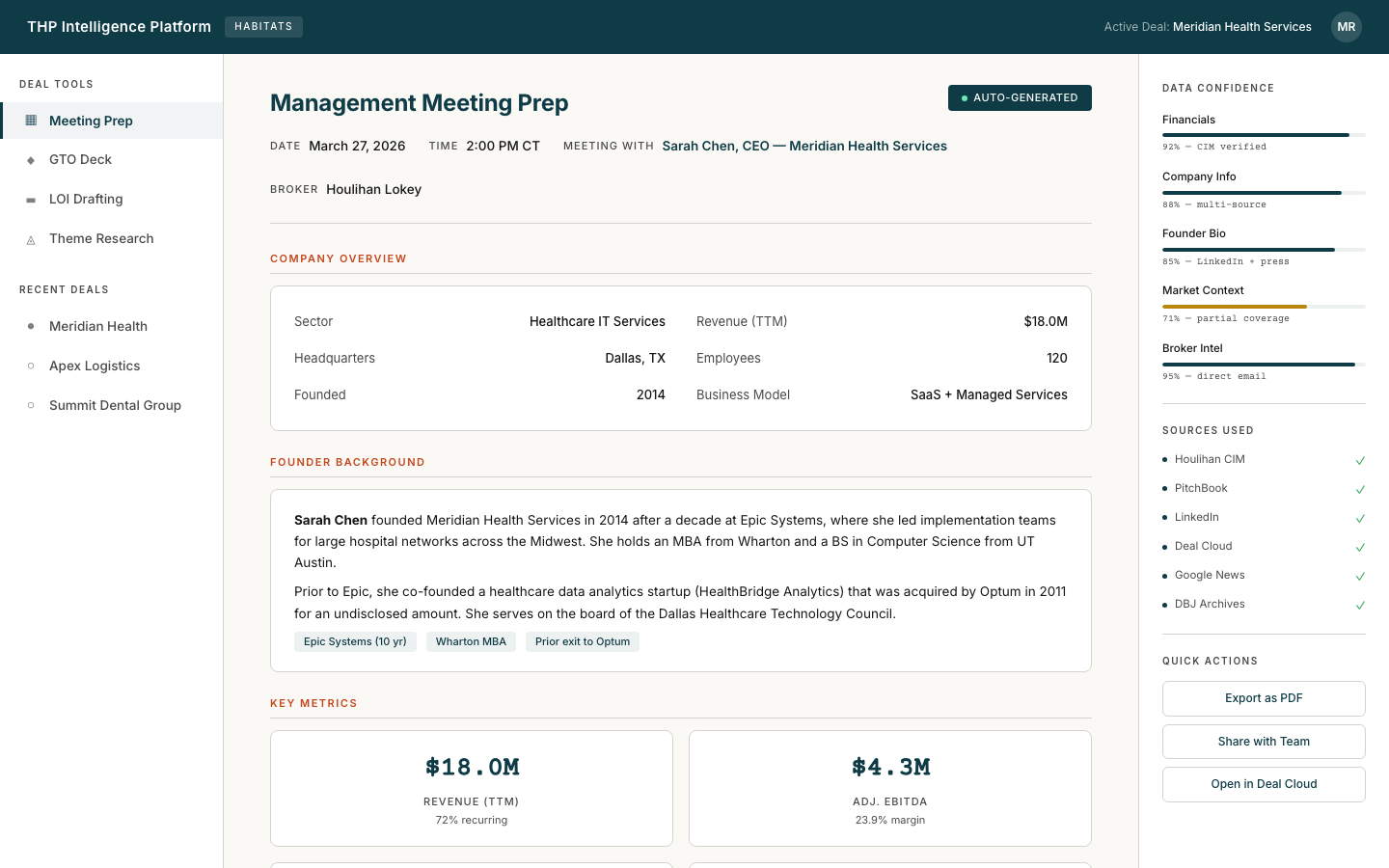Select the Meeting Prep grid icon

(30, 121)
